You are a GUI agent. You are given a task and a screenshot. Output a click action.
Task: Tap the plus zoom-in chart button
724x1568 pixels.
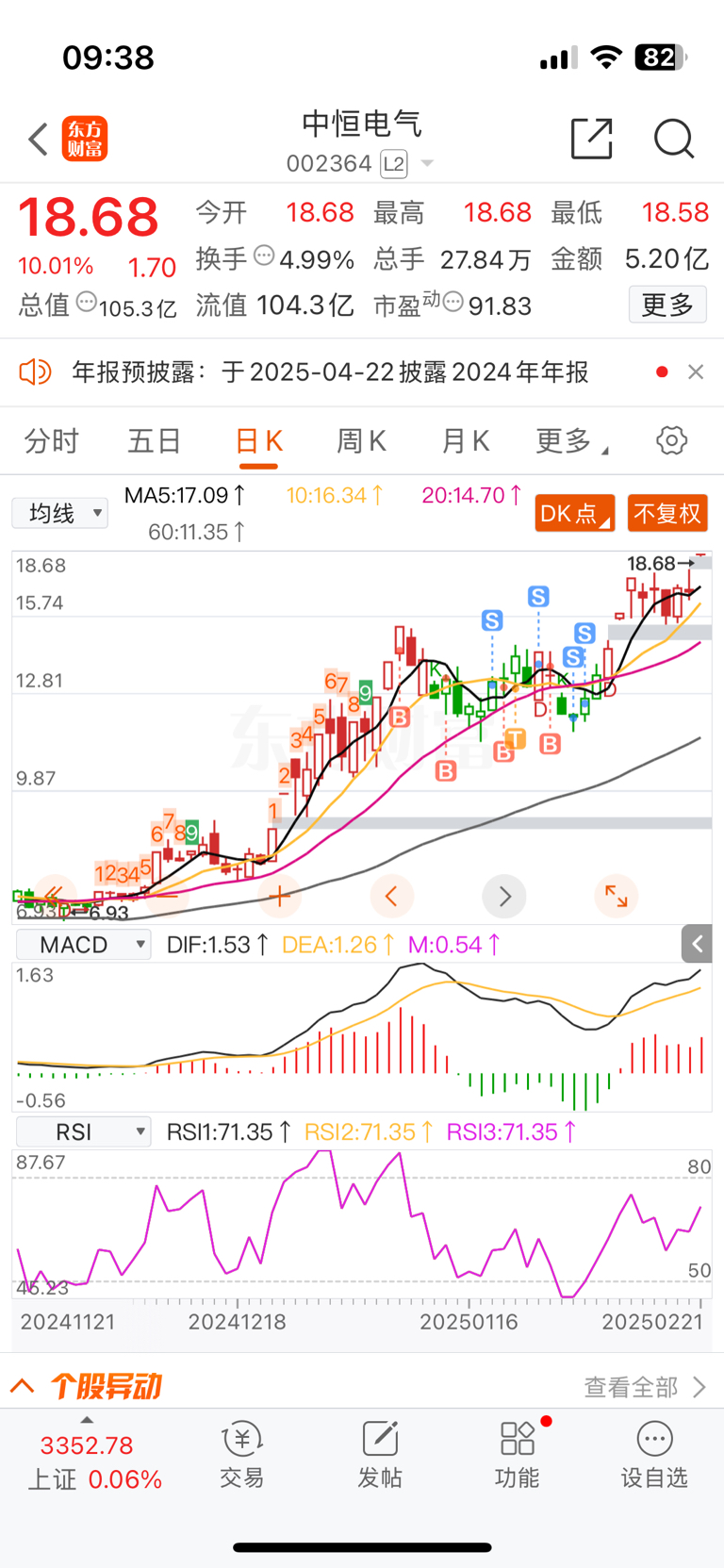[x=279, y=895]
